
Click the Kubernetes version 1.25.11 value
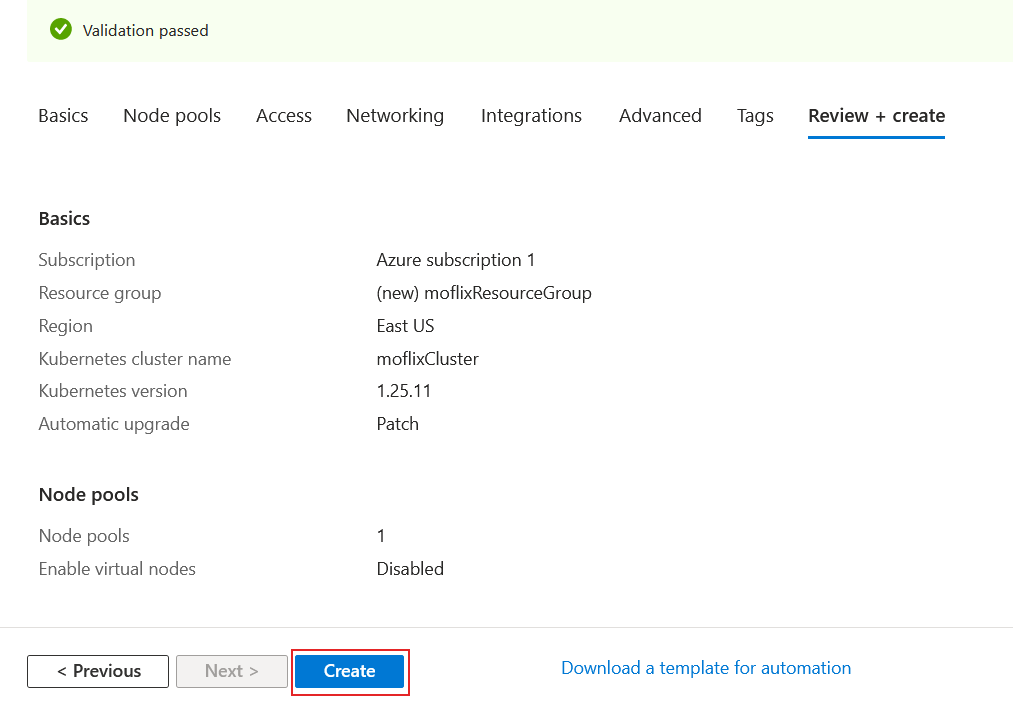click(x=404, y=390)
